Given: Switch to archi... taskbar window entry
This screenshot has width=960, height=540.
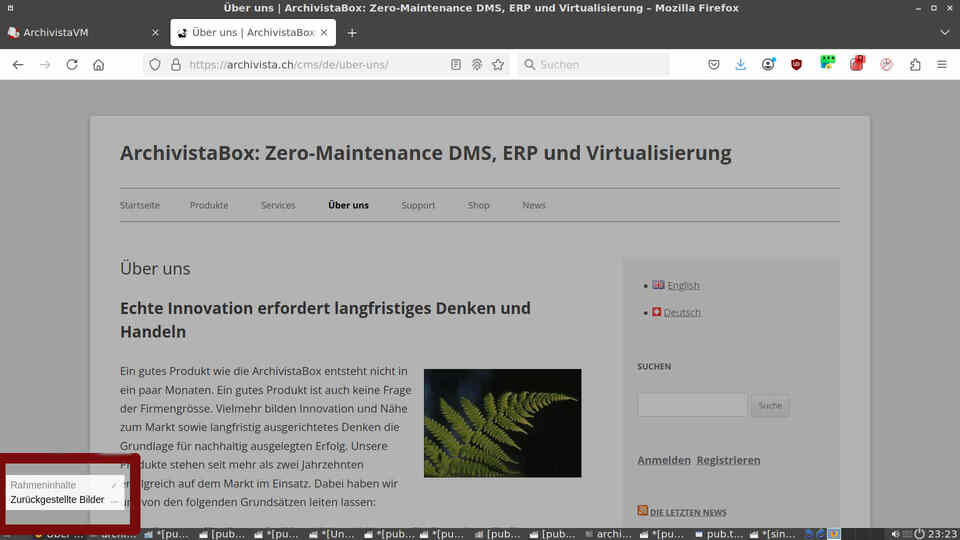Looking at the screenshot, I should click(609, 534).
